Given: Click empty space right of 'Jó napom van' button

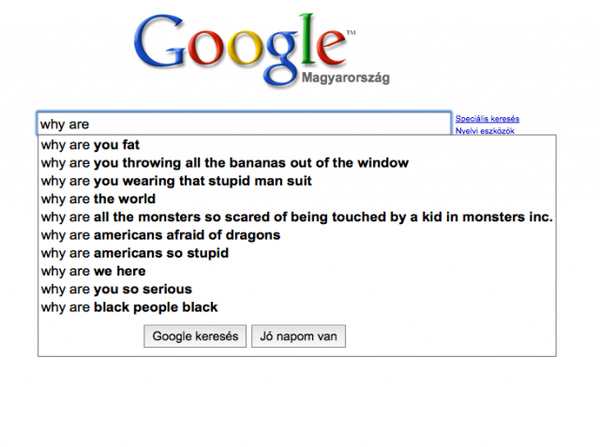Looking at the screenshot, I should point(450,336).
